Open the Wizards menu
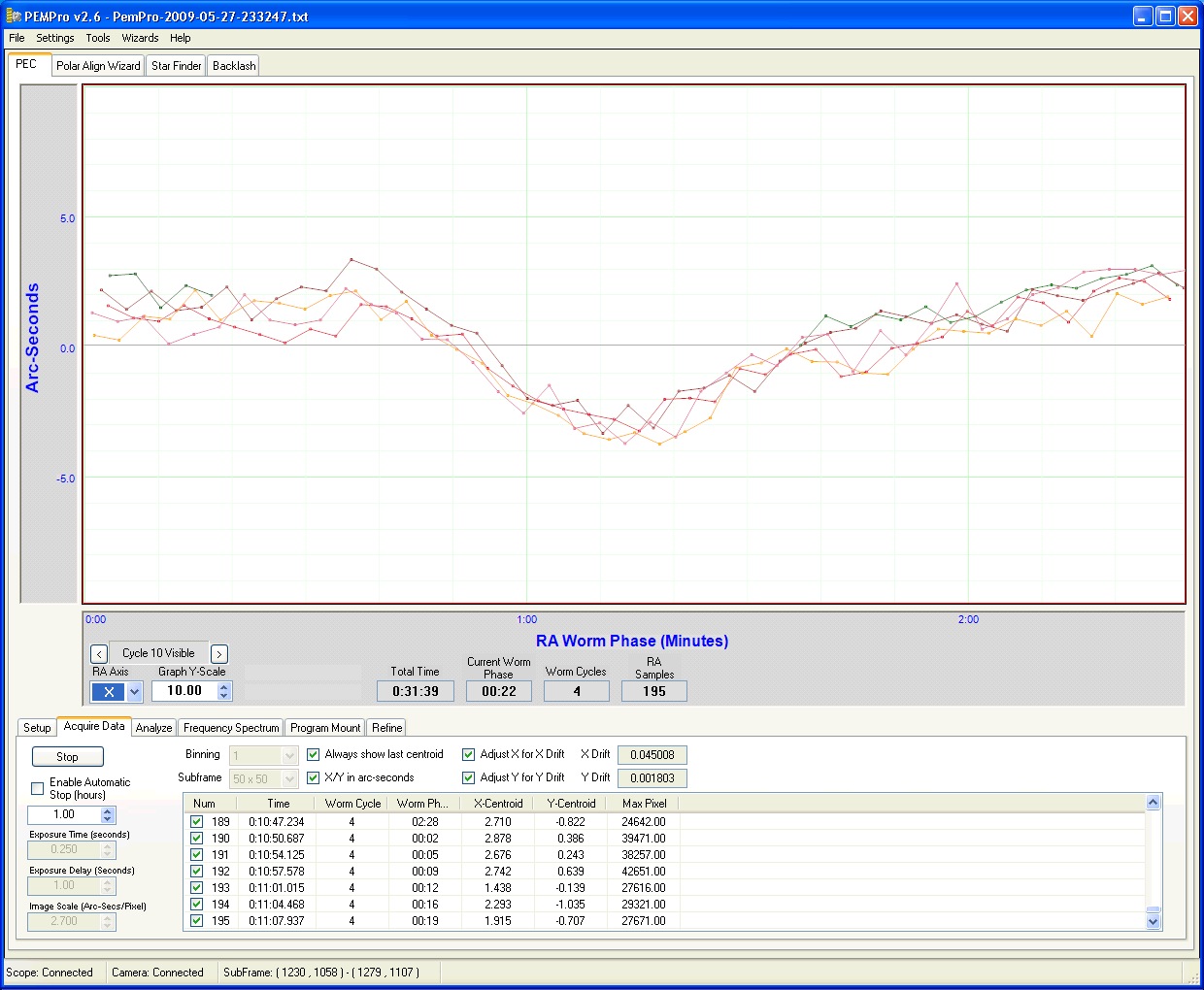The image size is (1204, 990). pos(140,38)
